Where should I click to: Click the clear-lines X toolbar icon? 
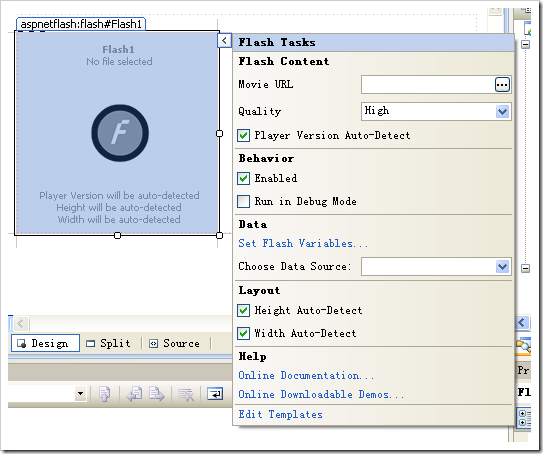click(x=186, y=394)
